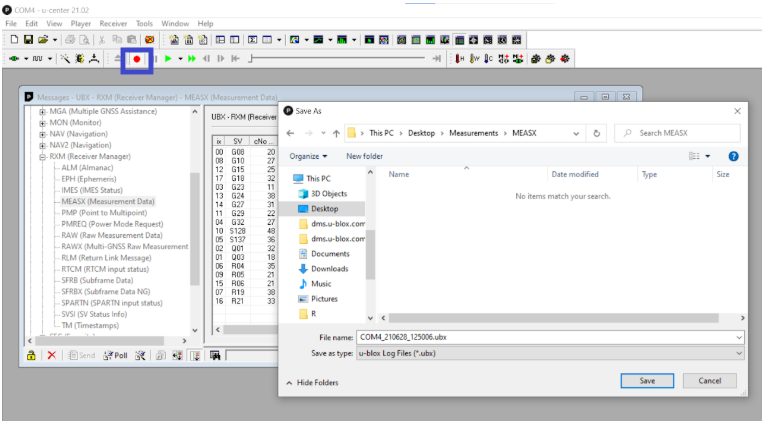764x425 pixels.
Task: Open the Receiver menu
Action: coord(113,23)
